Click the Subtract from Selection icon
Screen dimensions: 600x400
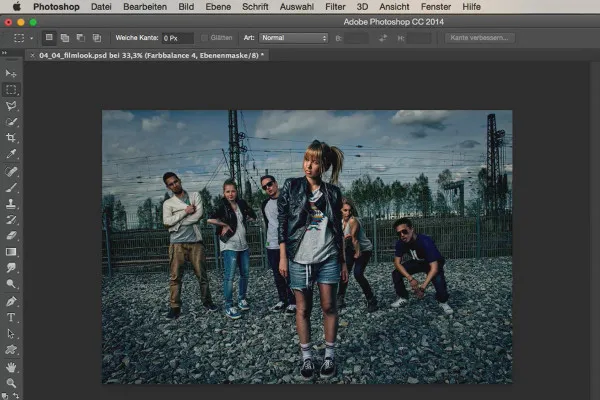coord(80,38)
